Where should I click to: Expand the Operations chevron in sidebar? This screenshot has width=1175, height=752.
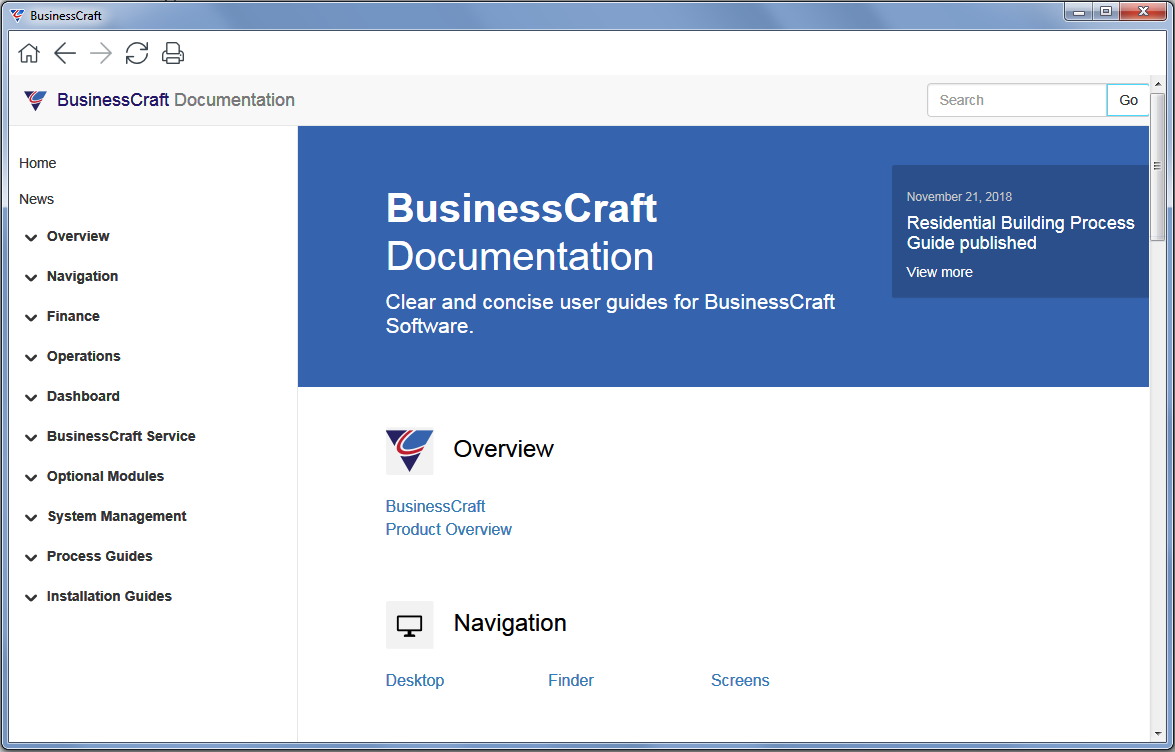pyautogui.click(x=31, y=357)
